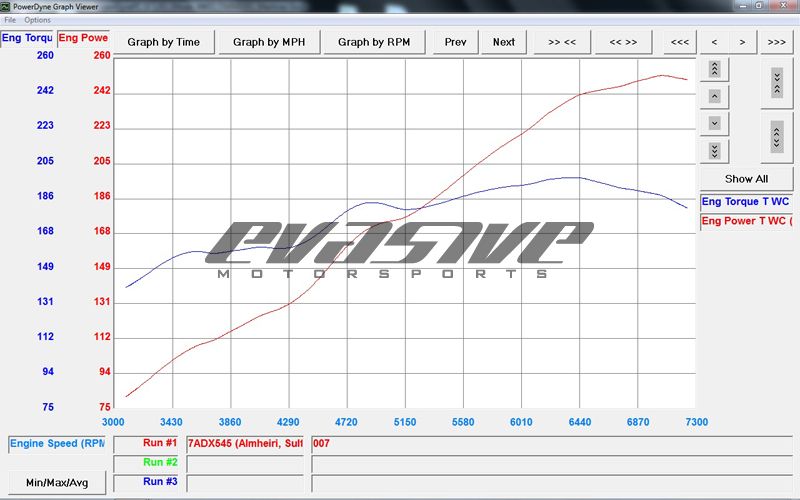Select the Run #1 label
Viewport: 800px width, 500px height.
(x=146, y=444)
